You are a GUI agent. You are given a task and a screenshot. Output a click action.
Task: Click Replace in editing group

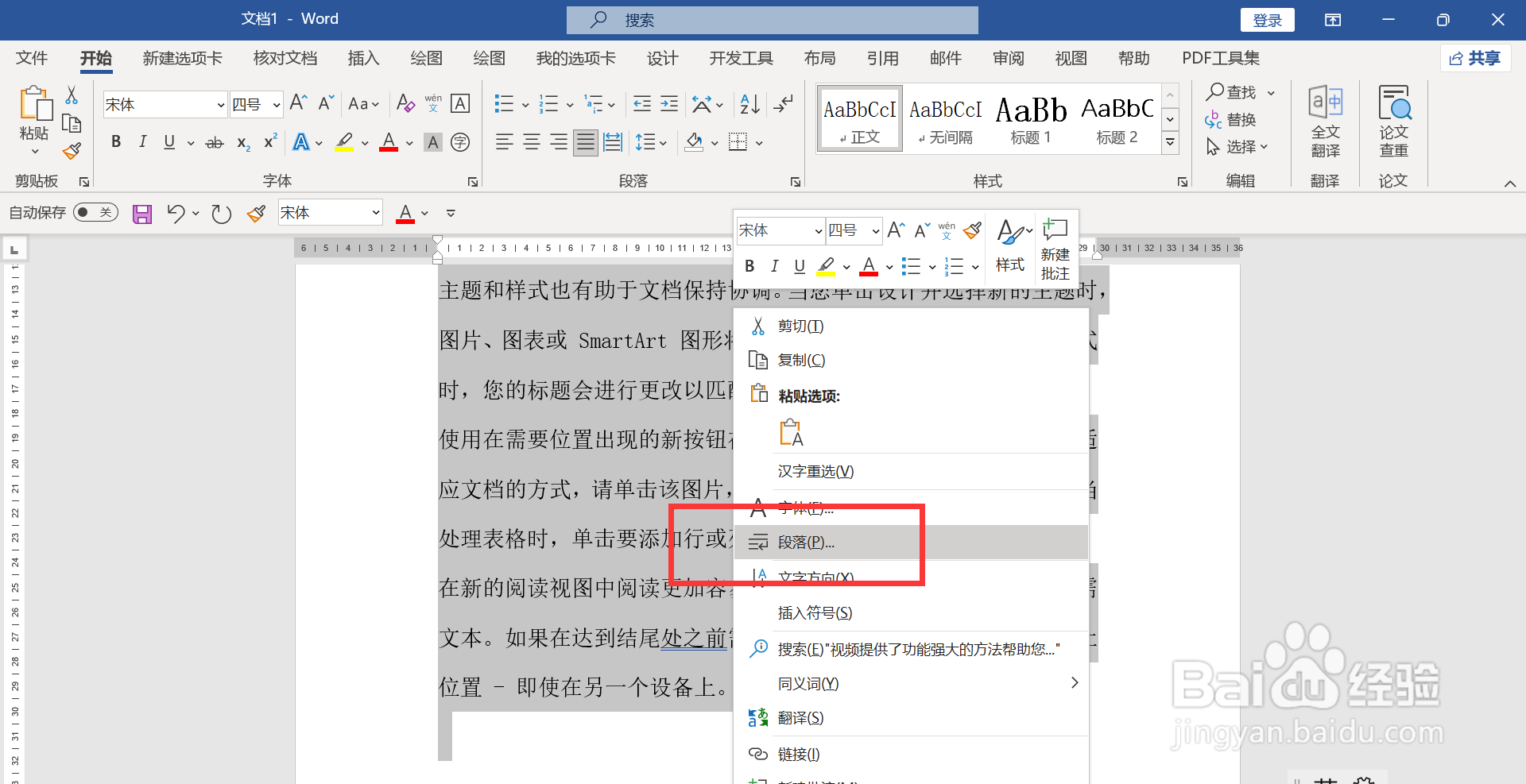coord(1231,120)
